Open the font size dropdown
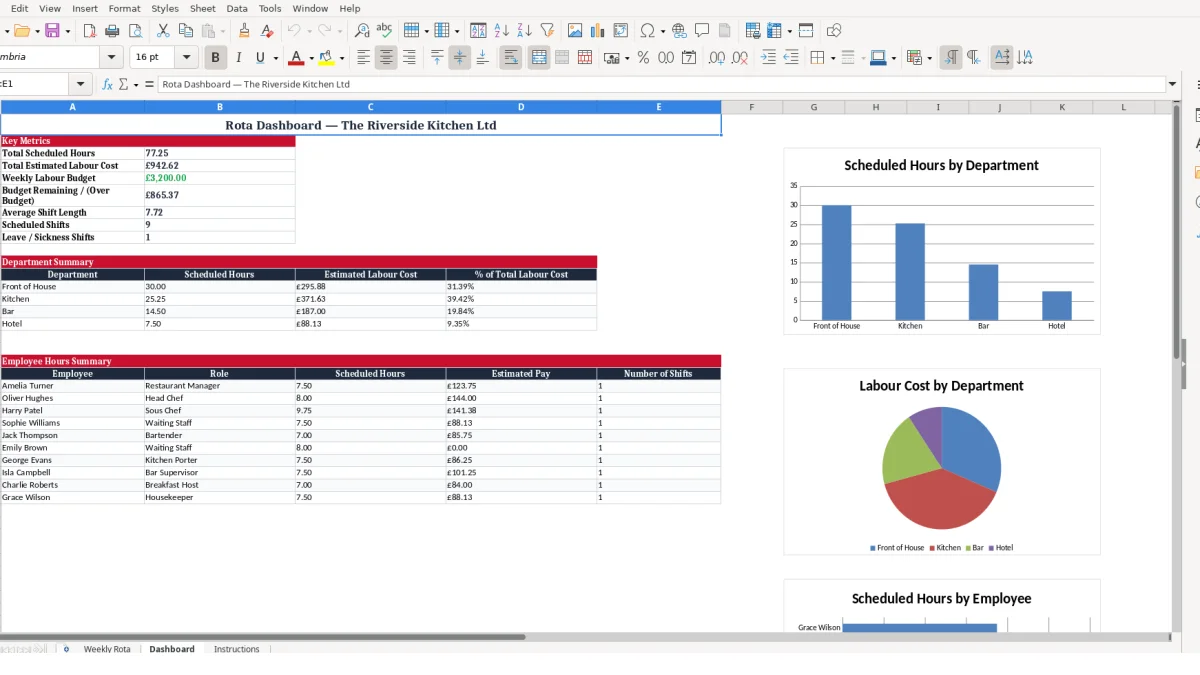Screen dimensions: 1200x675 click(187, 58)
